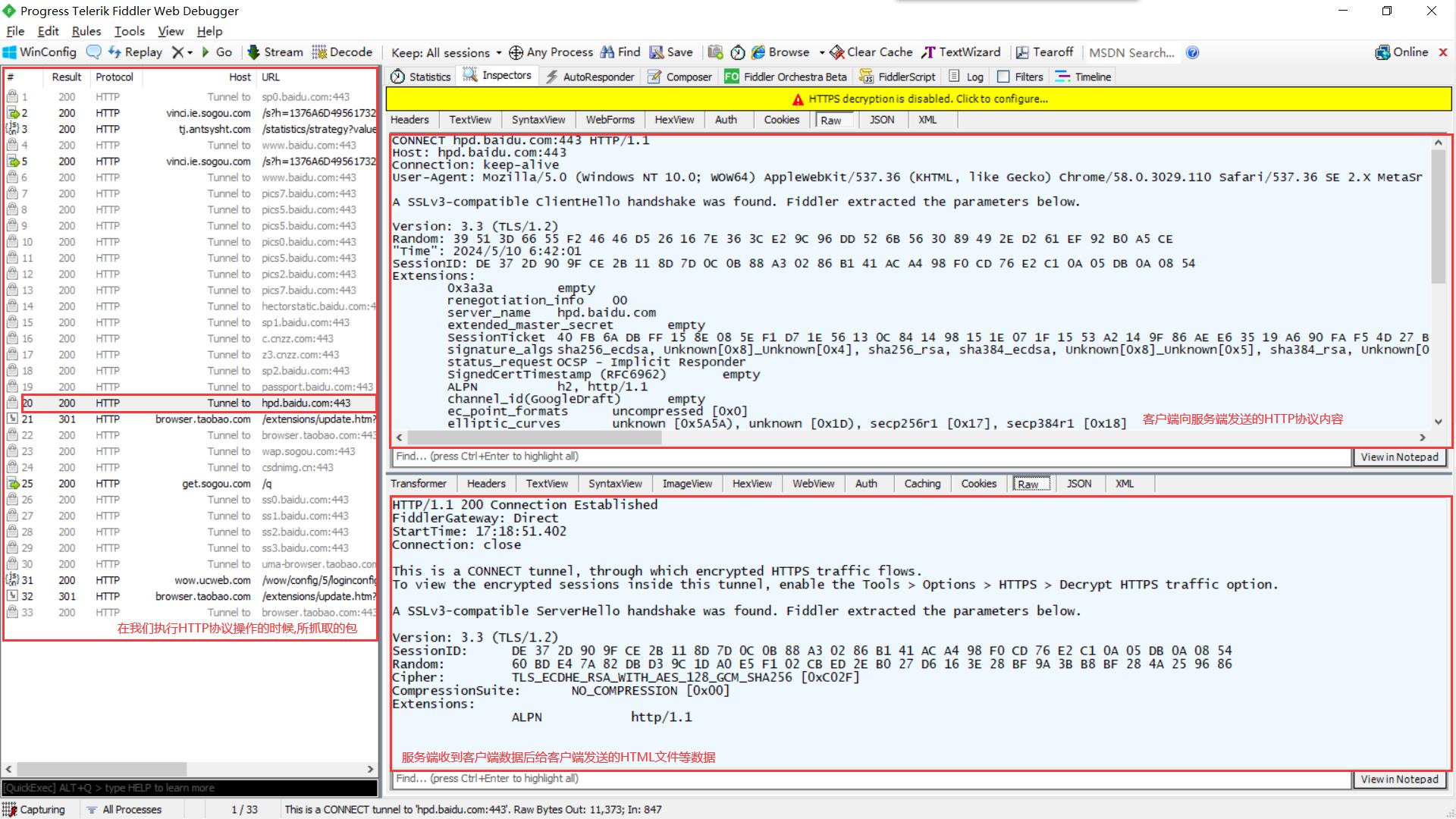Open the Keep: All sessions dropdown

(x=446, y=52)
